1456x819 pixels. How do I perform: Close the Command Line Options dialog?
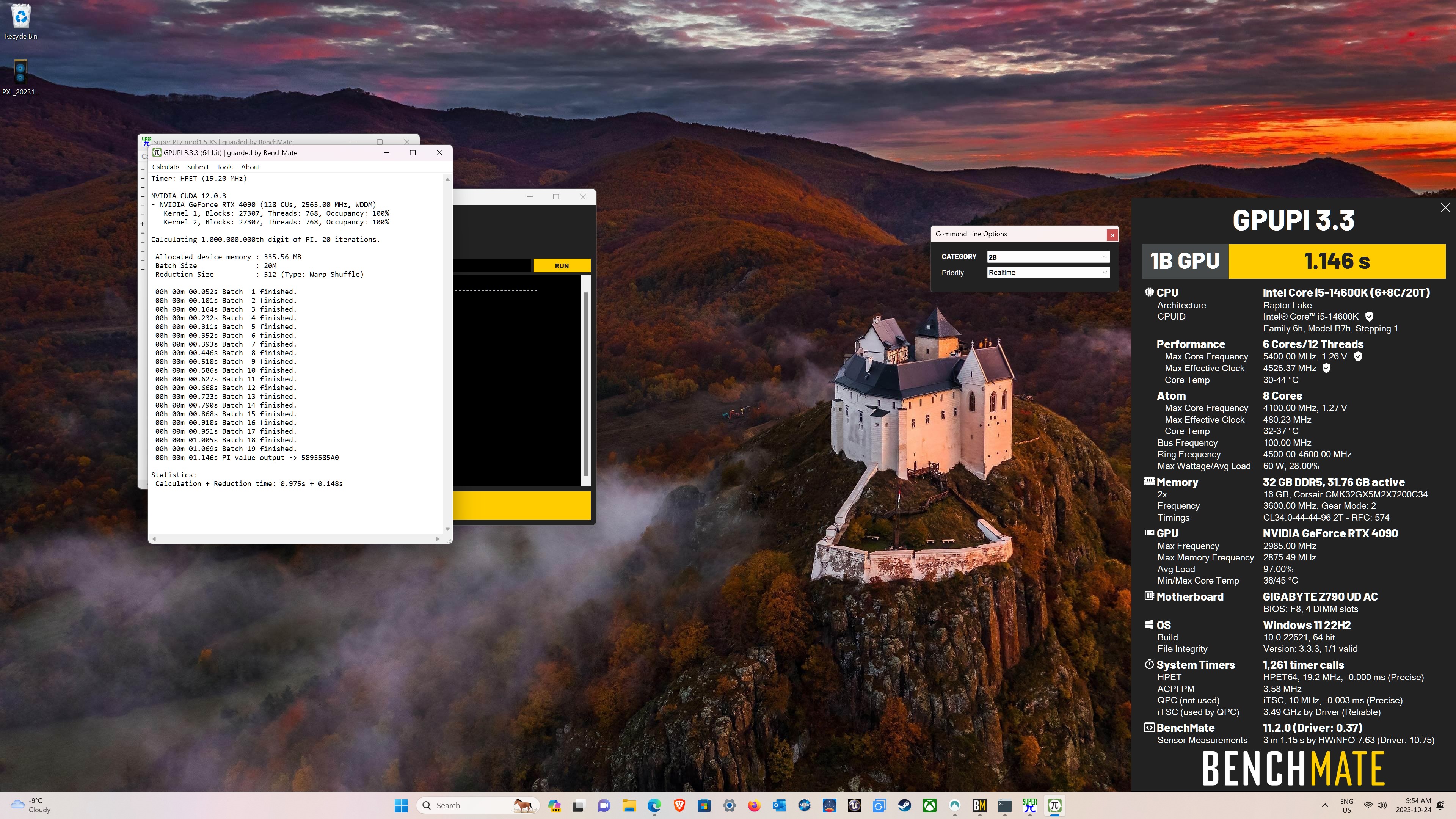(1112, 235)
